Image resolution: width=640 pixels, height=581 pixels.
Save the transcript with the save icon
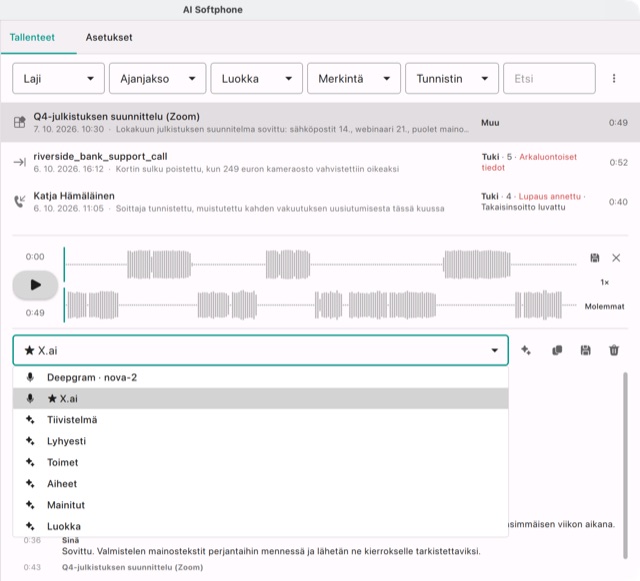[x=585, y=350]
